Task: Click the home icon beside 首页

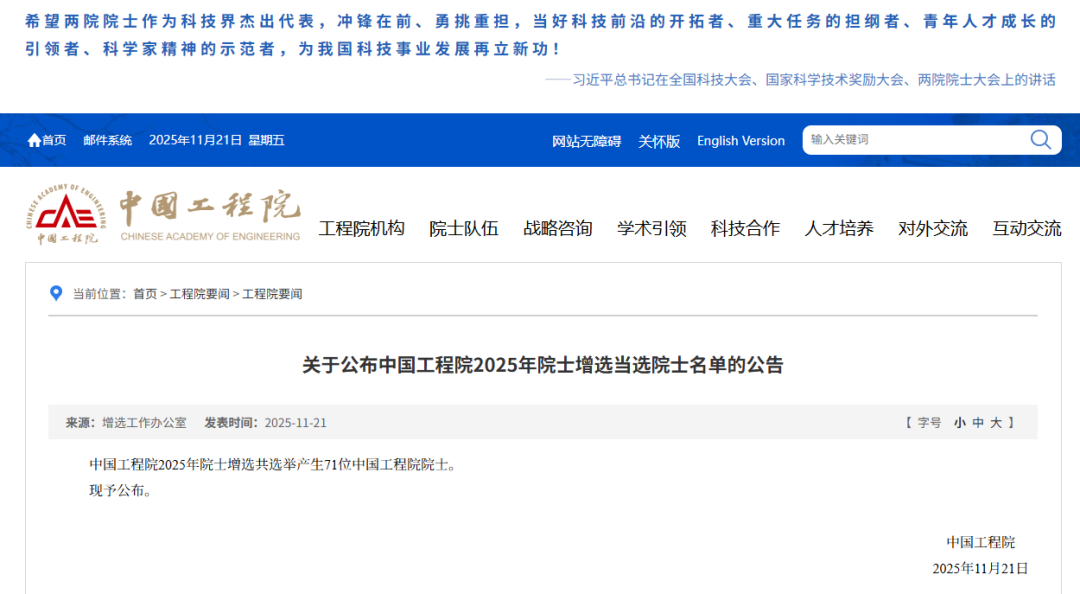Action: [34, 141]
